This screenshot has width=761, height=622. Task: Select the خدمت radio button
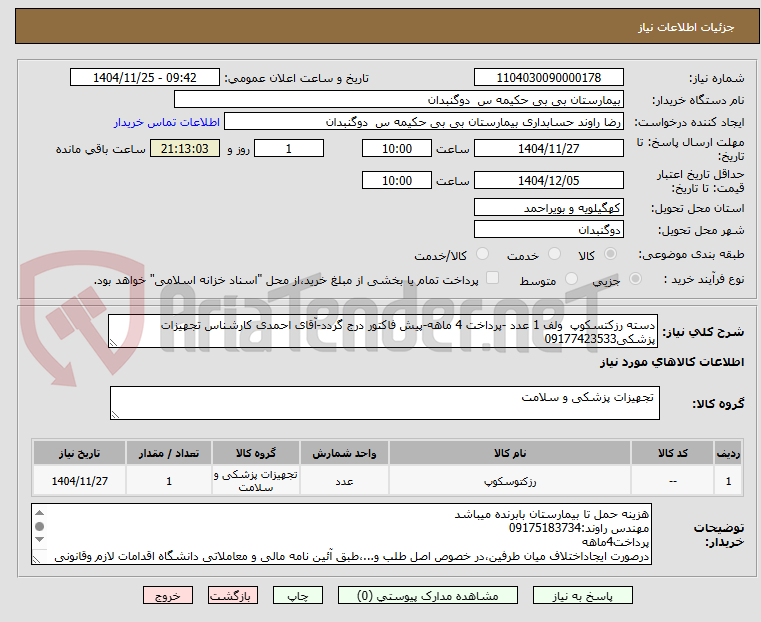click(554, 254)
